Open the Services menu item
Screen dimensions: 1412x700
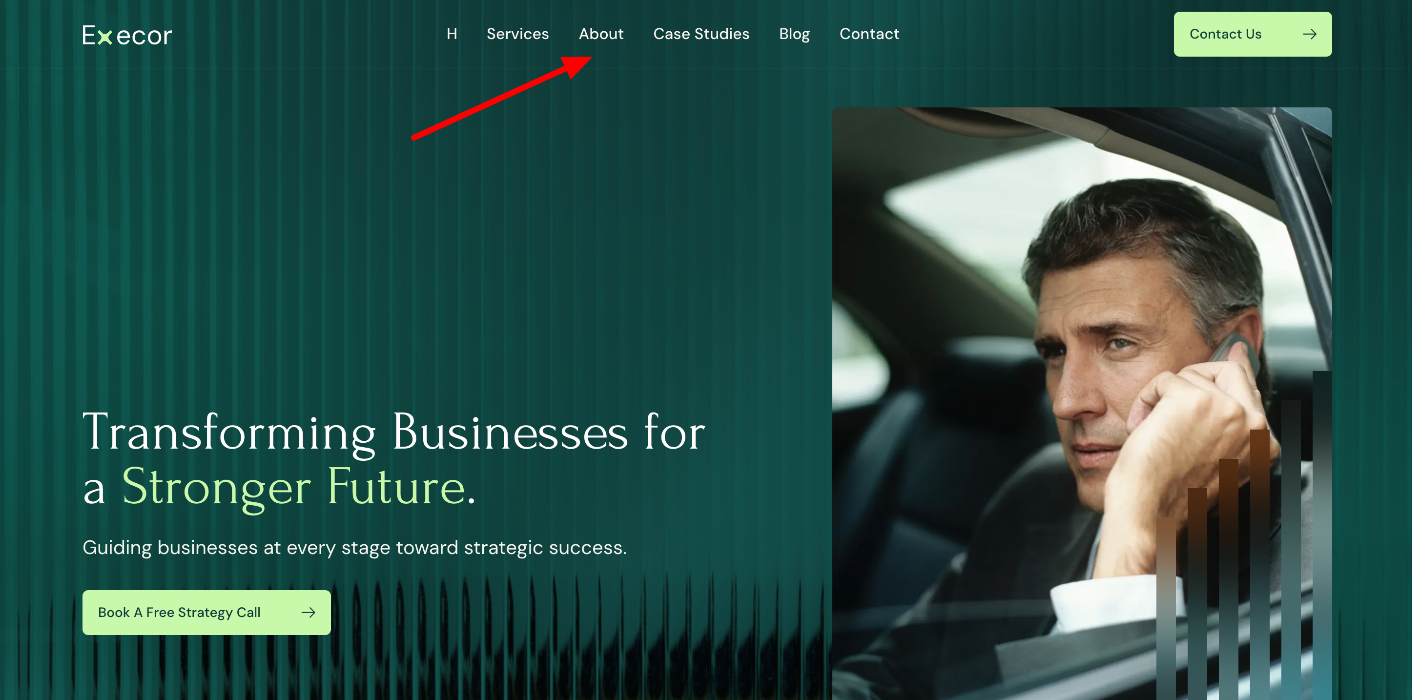pyautogui.click(x=518, y=34)
